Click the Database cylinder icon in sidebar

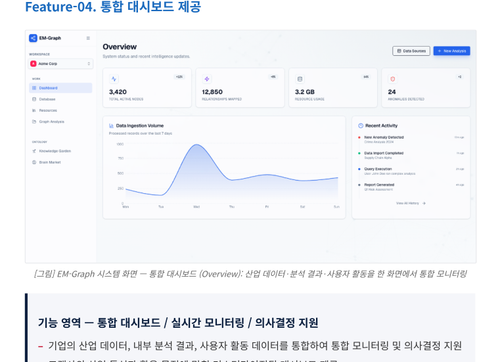[34, 99]
